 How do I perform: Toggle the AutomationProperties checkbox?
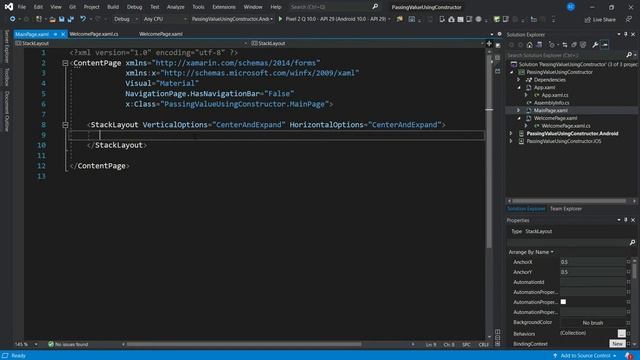(x=563, y=302)
